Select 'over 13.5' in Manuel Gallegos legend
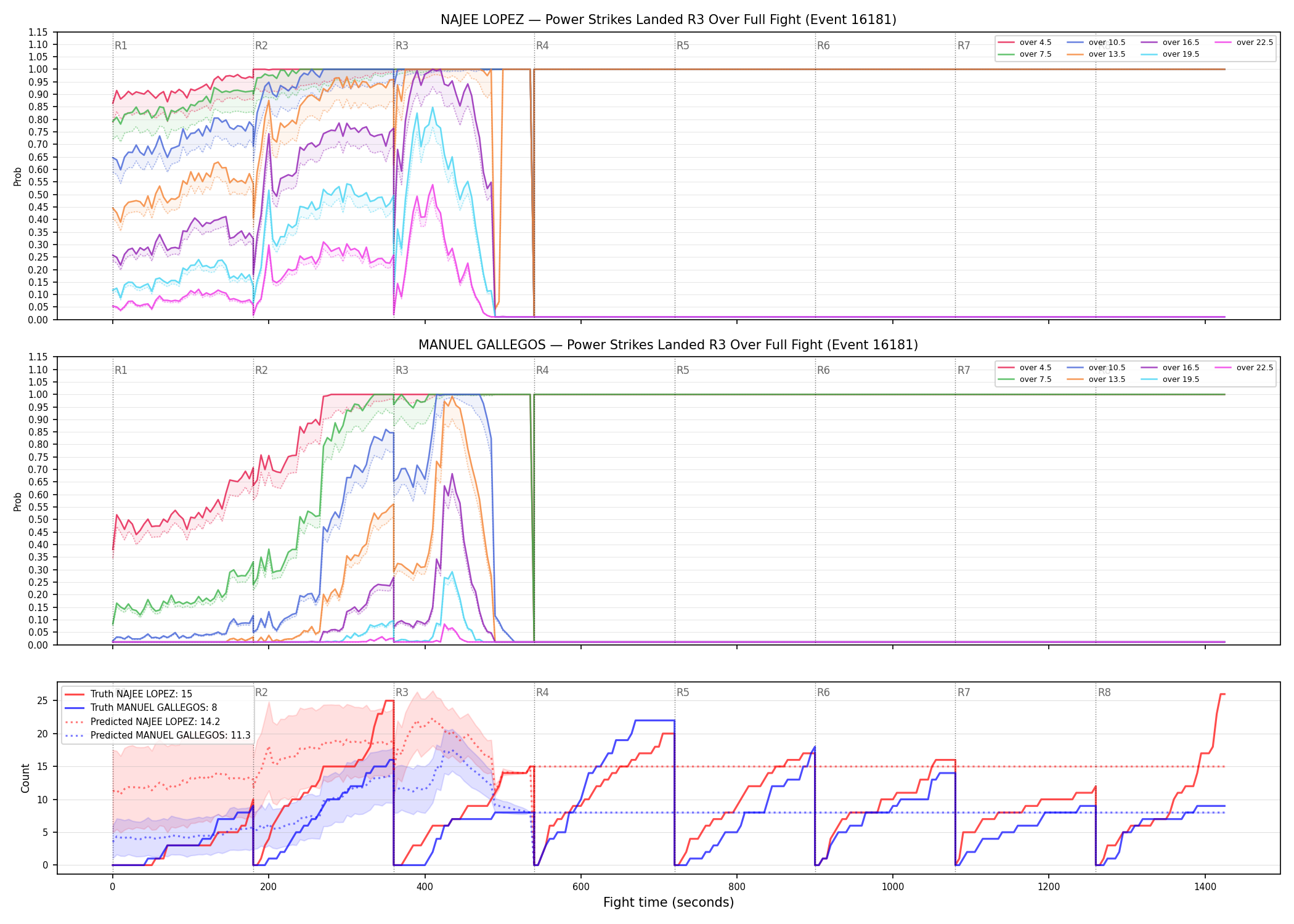The width and height of the screenshot is (1294, 924). click(1096, 379)
